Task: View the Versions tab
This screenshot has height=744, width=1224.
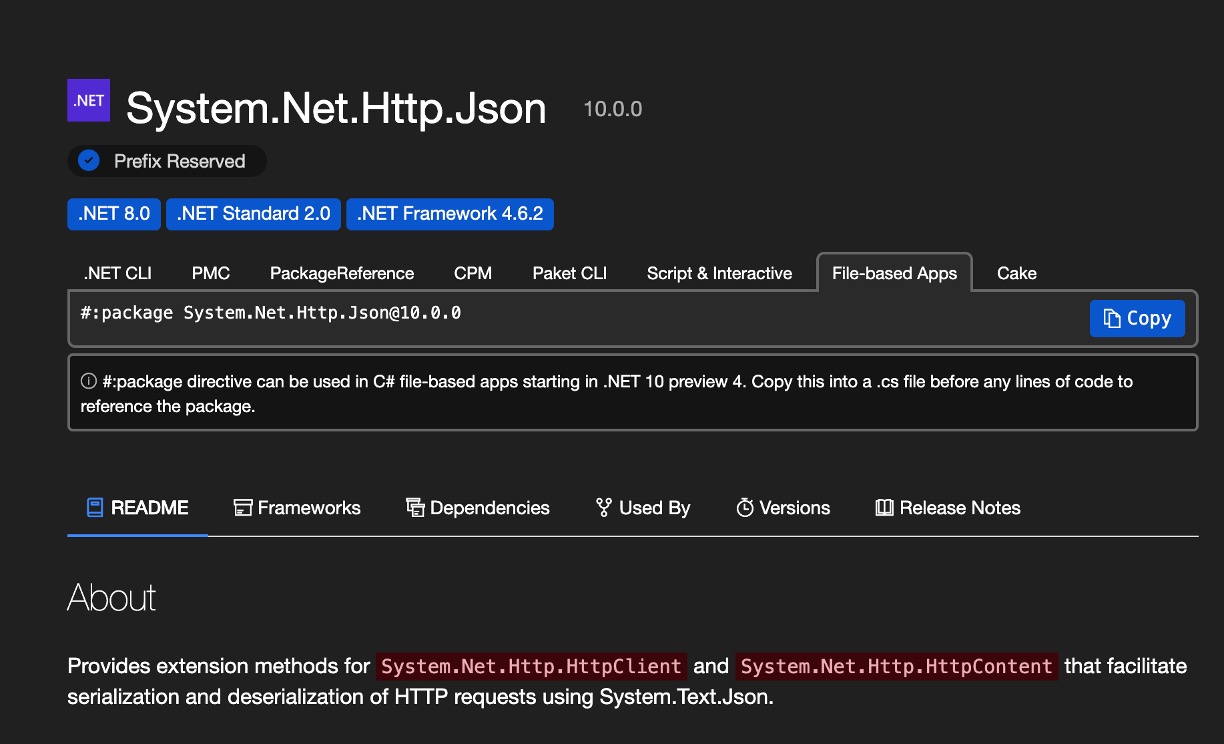Action: coord(783,508)
